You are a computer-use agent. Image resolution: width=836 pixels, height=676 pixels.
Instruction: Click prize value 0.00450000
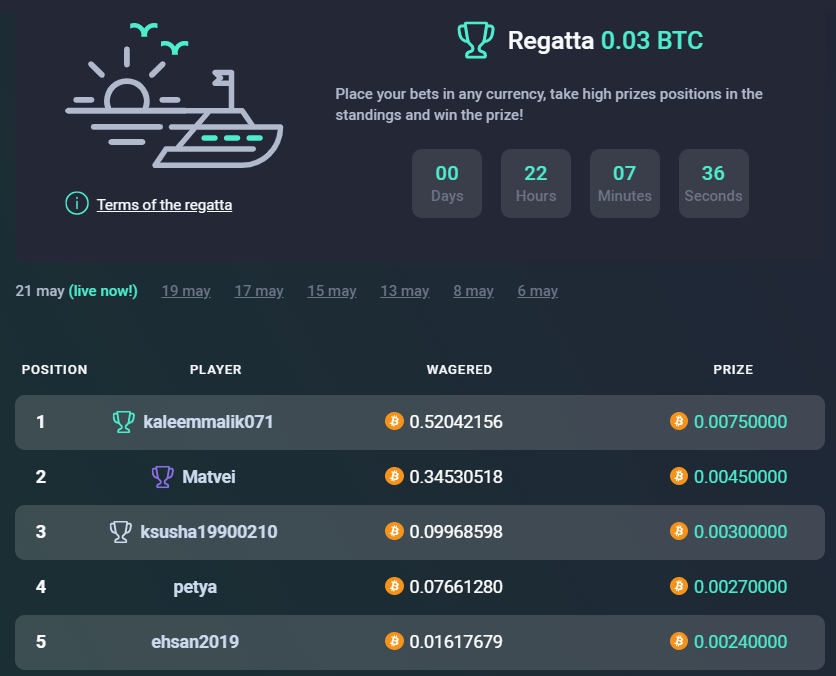741,477
